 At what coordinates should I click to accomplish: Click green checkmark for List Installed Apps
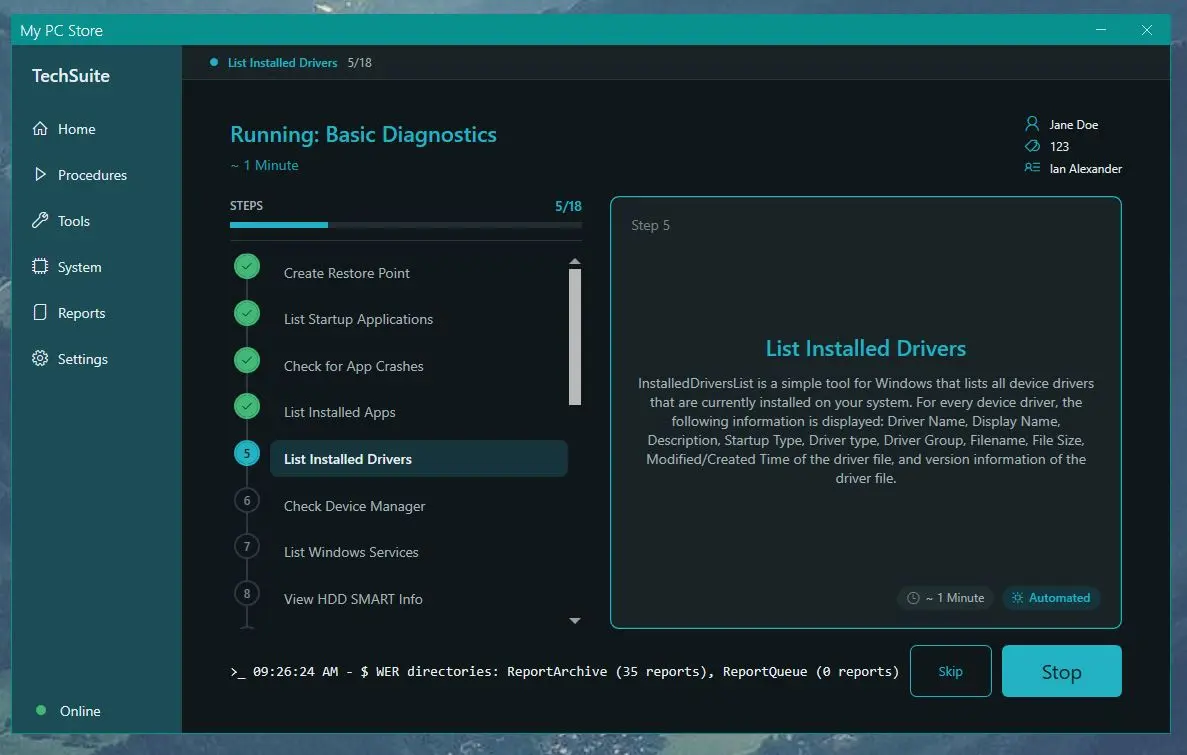[x=247, y=407]
